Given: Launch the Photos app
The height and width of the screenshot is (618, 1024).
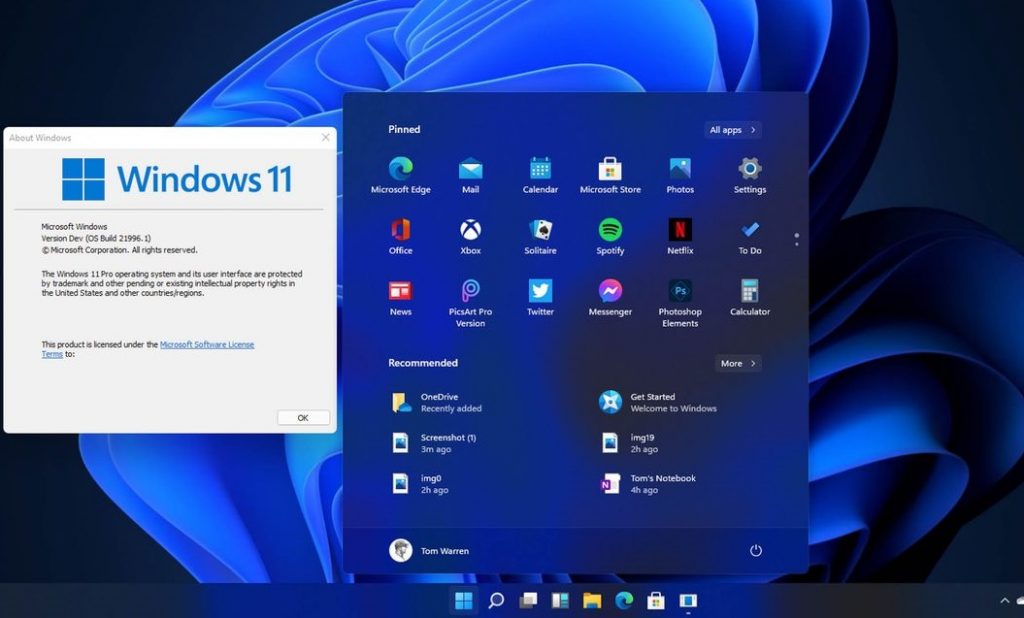Looking at the screenshot, I should pos(680,175).
